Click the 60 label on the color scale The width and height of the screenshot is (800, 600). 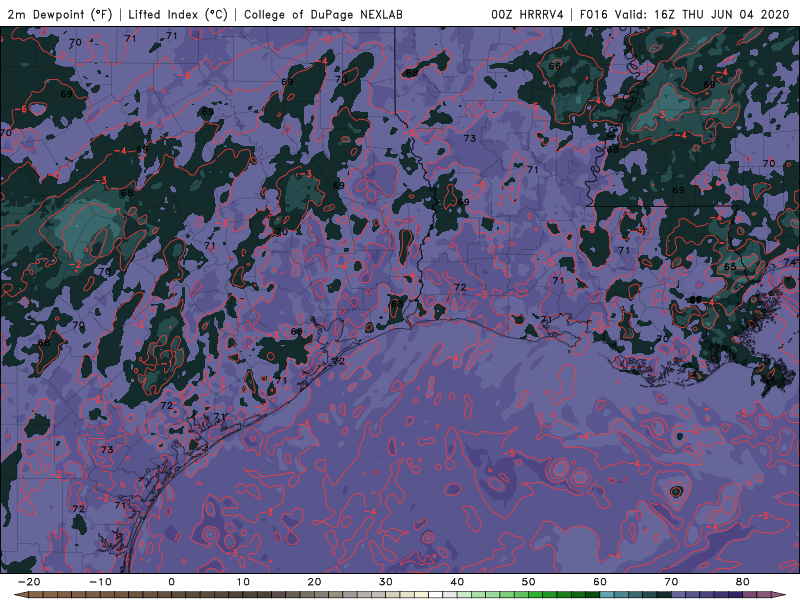(x=600, y=582)
